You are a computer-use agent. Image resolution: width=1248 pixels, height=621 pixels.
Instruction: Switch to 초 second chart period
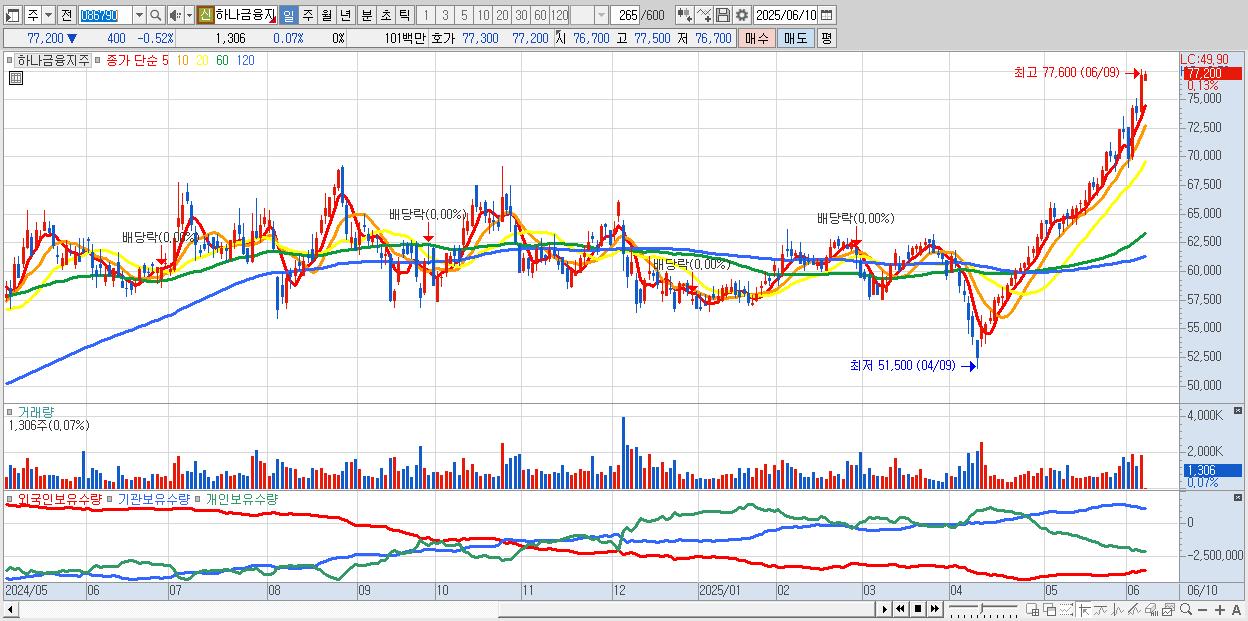(x=385, y=15)
